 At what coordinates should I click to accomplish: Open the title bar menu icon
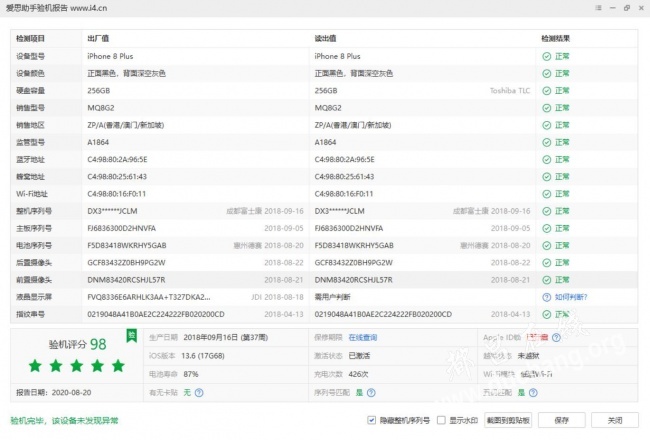[598, 8]
